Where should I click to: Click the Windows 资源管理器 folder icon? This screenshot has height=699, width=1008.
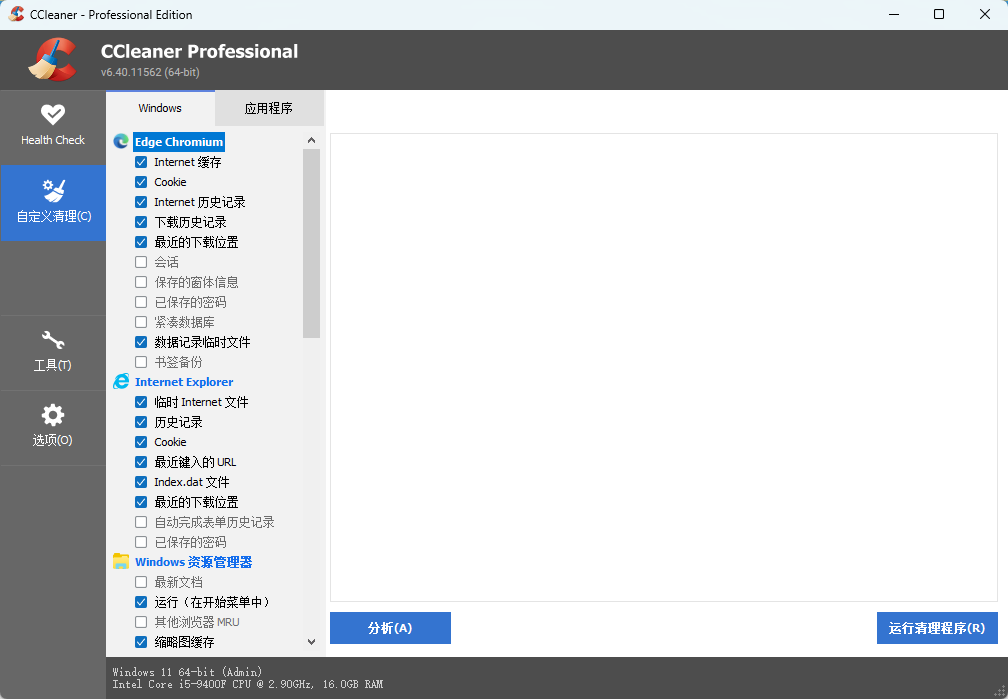click(121, 561)
